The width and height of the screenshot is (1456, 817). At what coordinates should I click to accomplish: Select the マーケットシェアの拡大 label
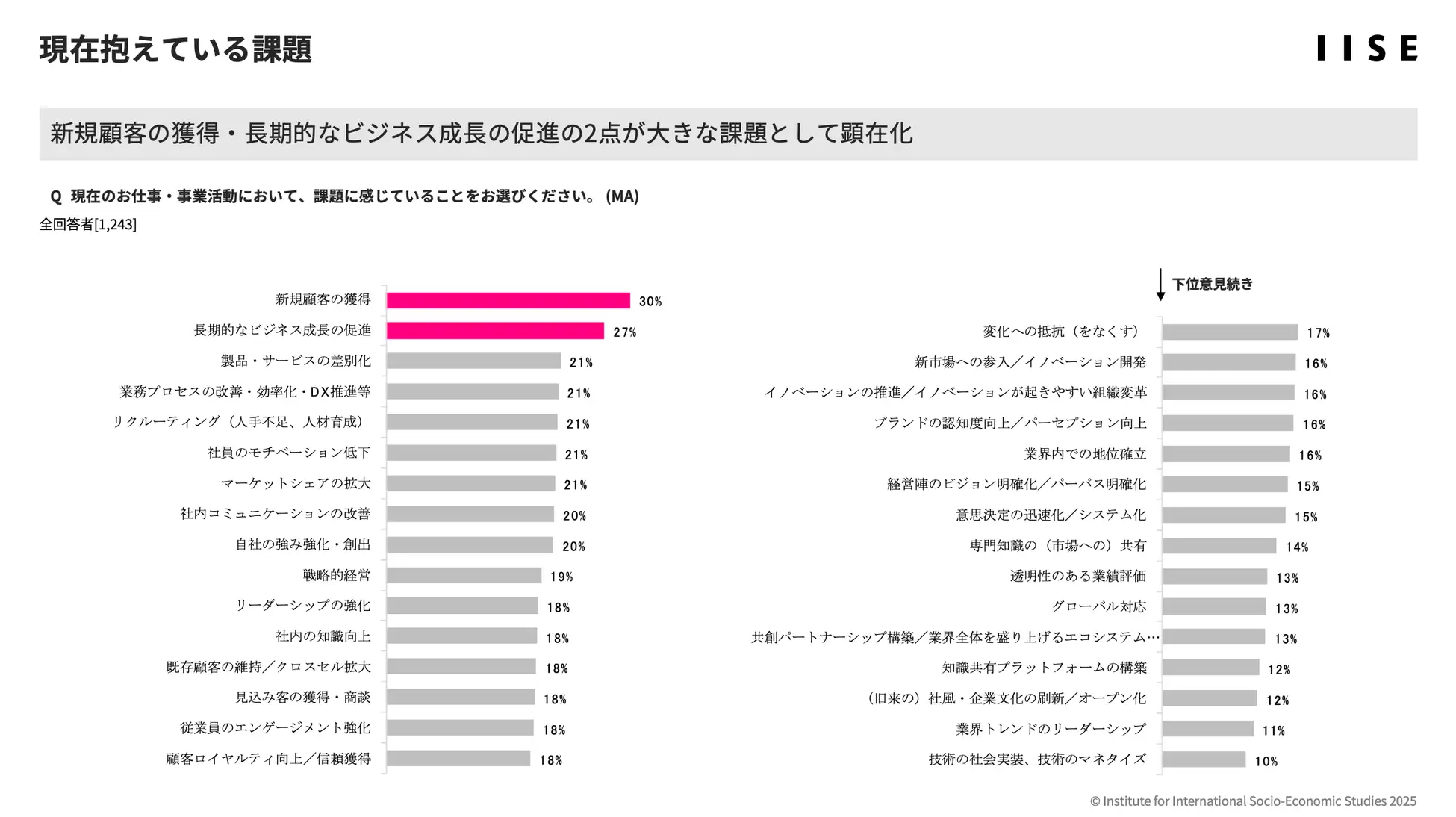pos(296,484)
